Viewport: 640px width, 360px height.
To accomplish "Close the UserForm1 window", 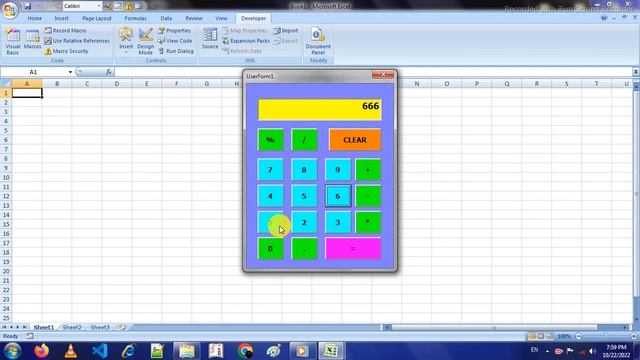I will [x=383, y=75].
